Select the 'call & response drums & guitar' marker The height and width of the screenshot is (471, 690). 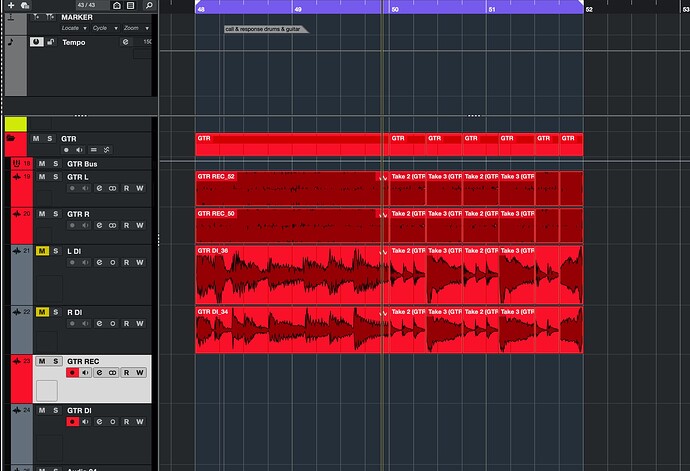pos(266,29)
